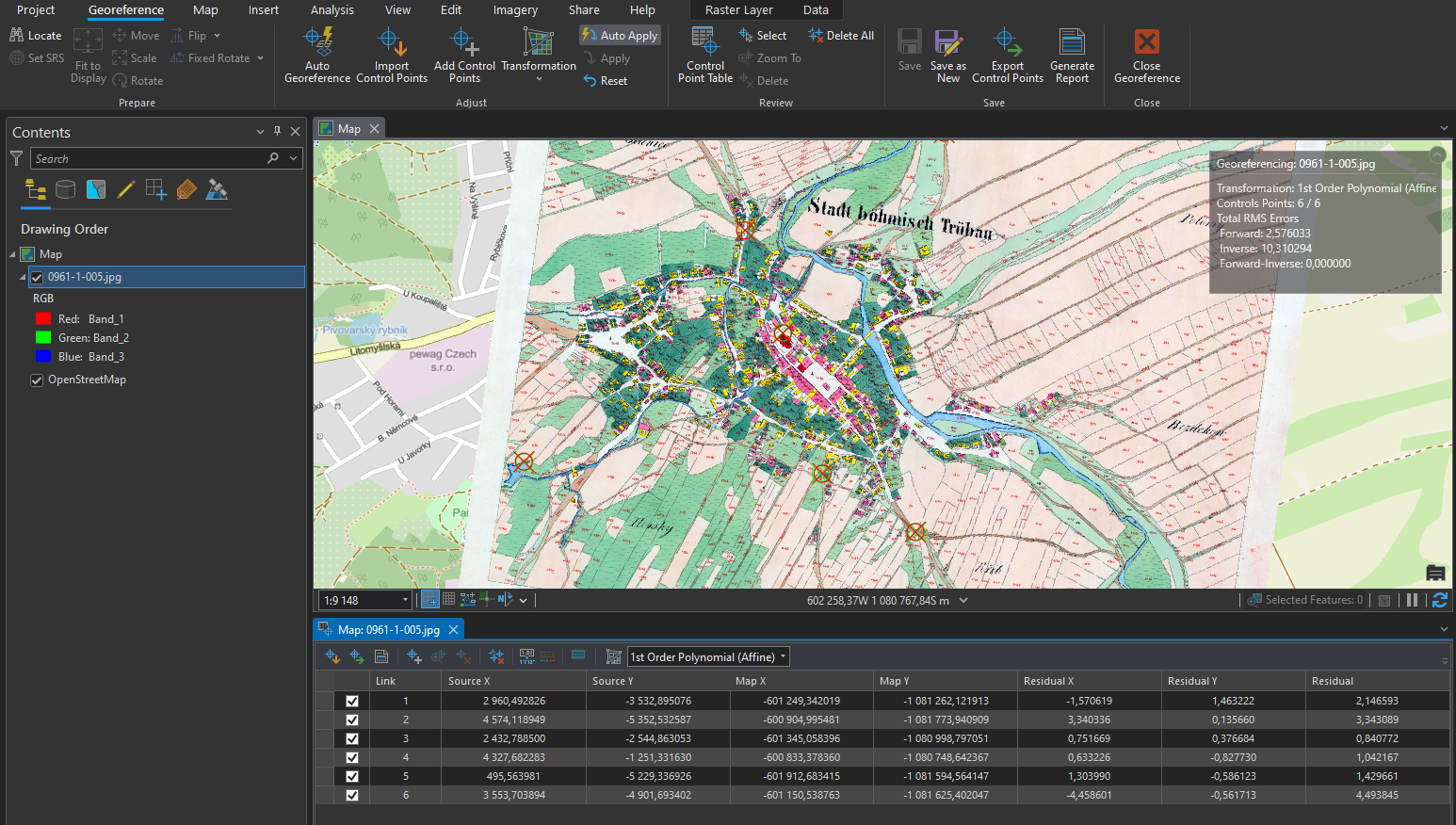Open the map scale 1:9 148 dropdown
Screen dimensions: 1456x825
tap(405, 600)
